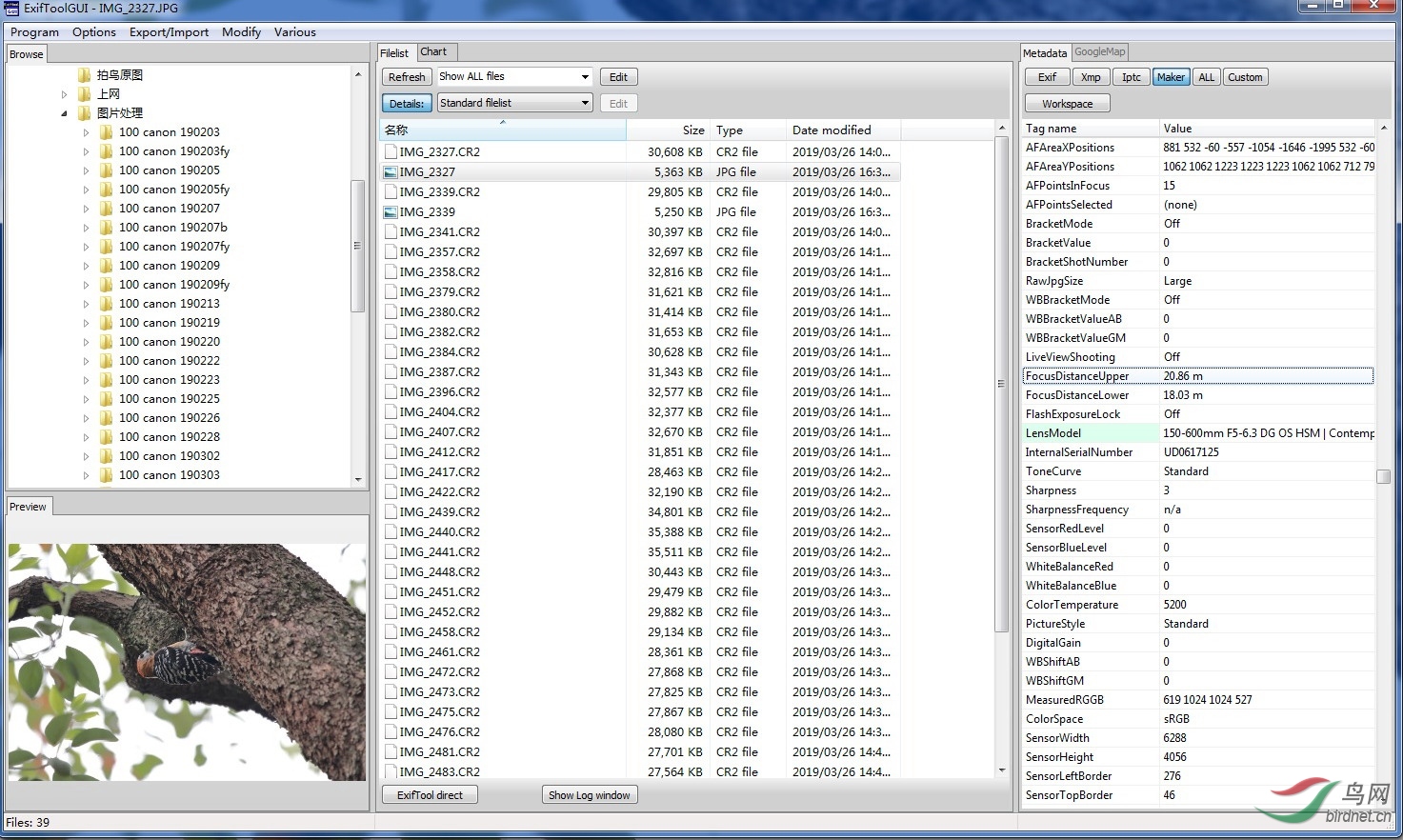
Task: Click the image icon beside IMG_2339 JPG
Action: coord(391,212)
